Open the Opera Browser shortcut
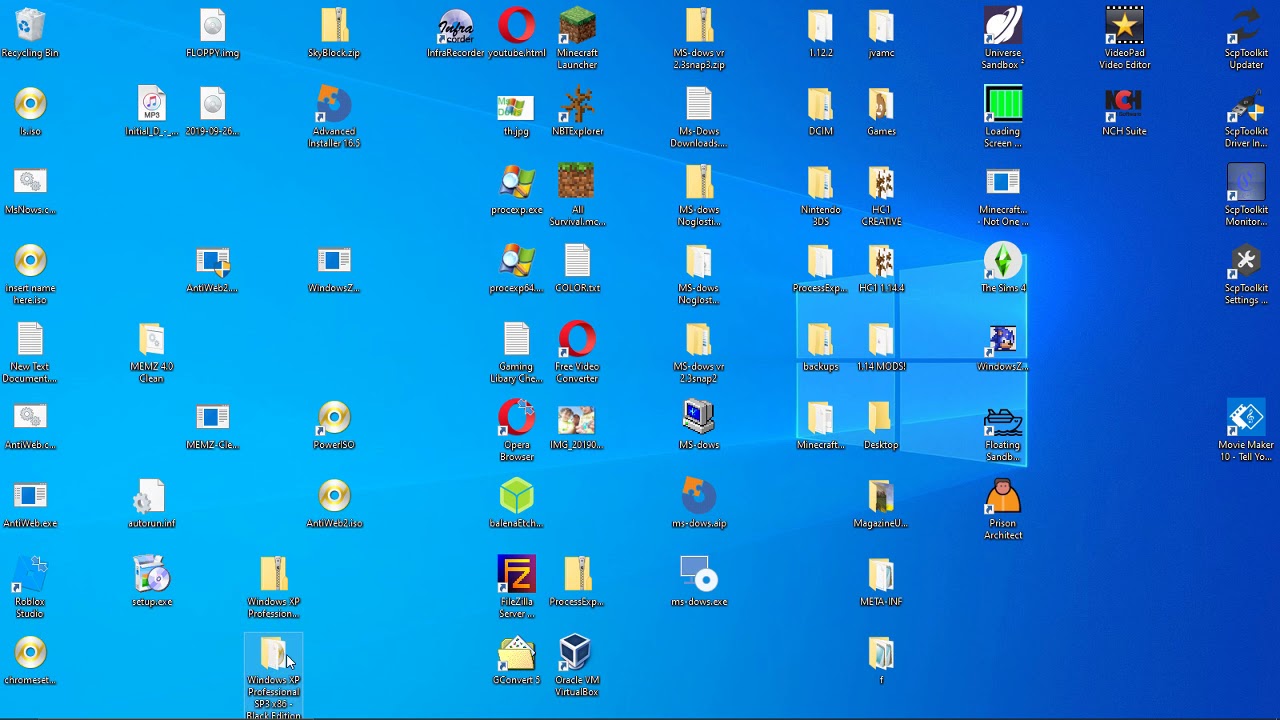1280x720 pixels. (x=517, y=418)
